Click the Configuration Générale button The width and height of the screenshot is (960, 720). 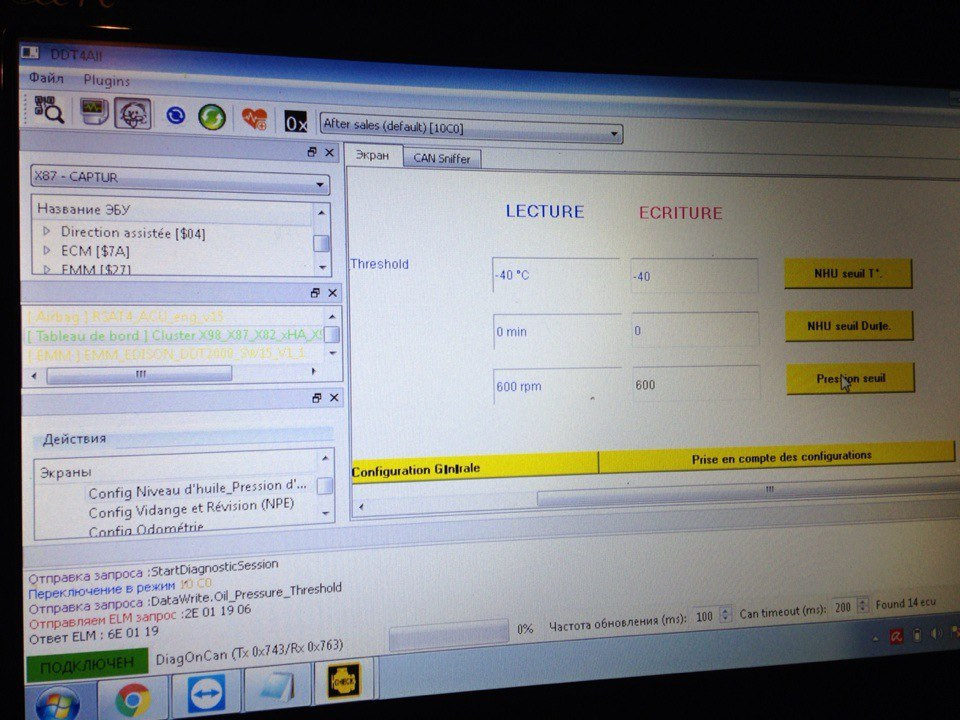[x=474, y=469]
